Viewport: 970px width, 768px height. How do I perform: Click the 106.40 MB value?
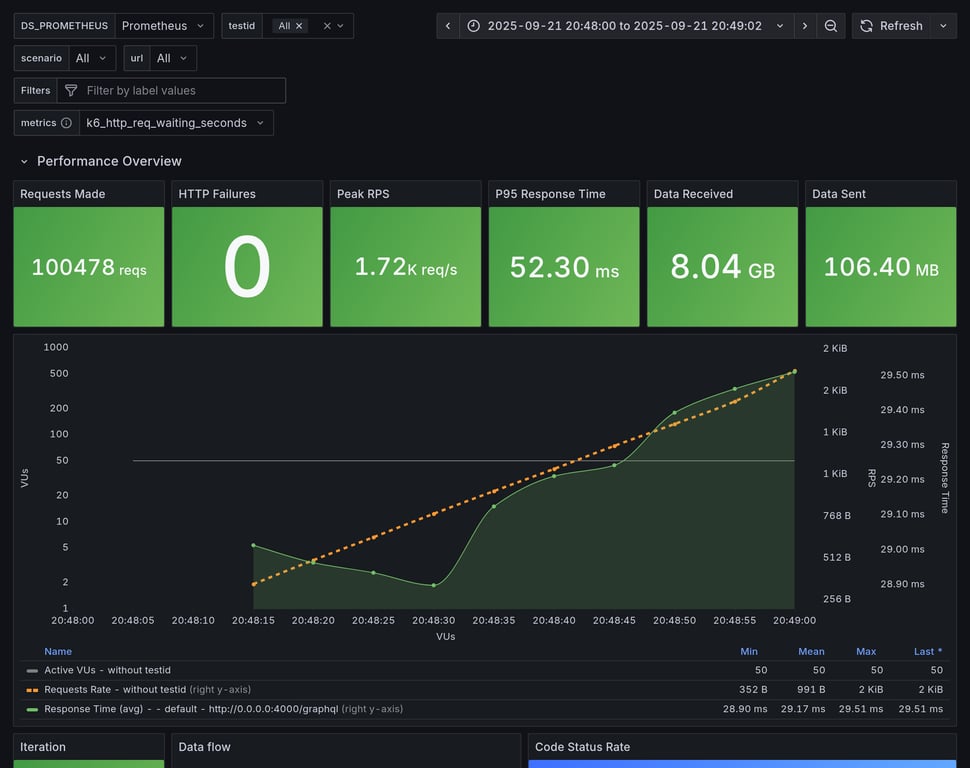coord(881,267)
